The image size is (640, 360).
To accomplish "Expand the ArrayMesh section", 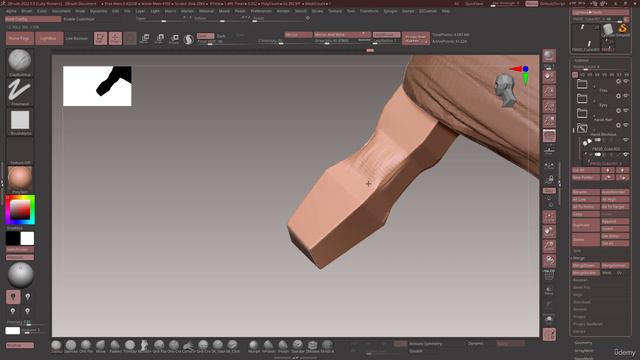I will coord(584,351).
